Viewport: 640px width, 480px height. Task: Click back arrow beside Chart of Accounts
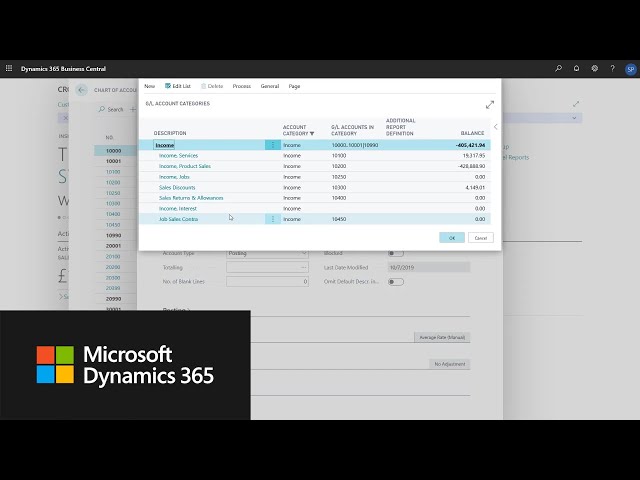pyautogui.click(x=82, y=90)
